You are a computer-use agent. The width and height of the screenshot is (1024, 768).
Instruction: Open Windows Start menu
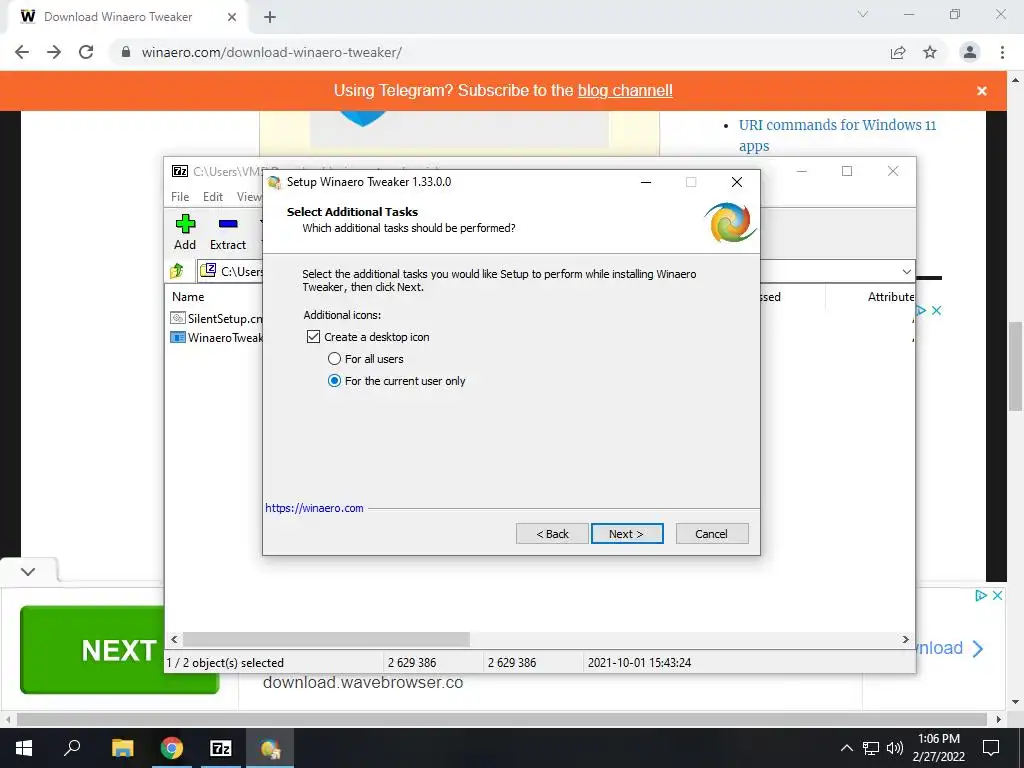[x=24, y=748]
